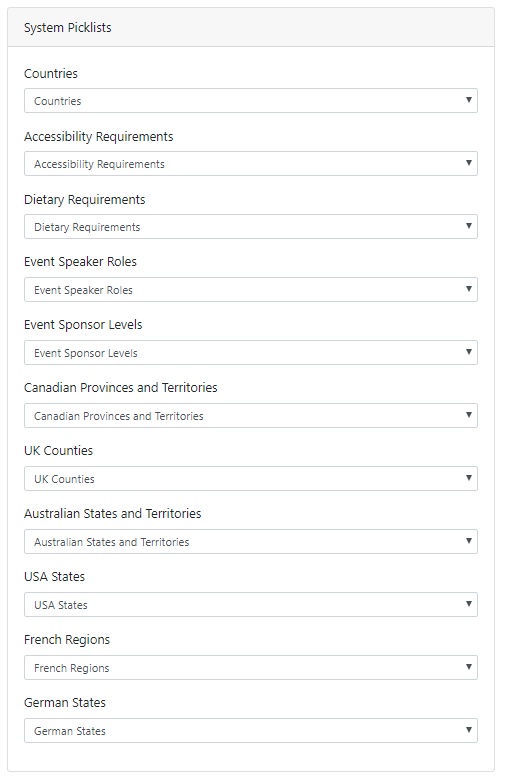505x782 pixels.
Task: Expand the French Regions picklist
Action: pyautogui.click(x=251, y=668)
